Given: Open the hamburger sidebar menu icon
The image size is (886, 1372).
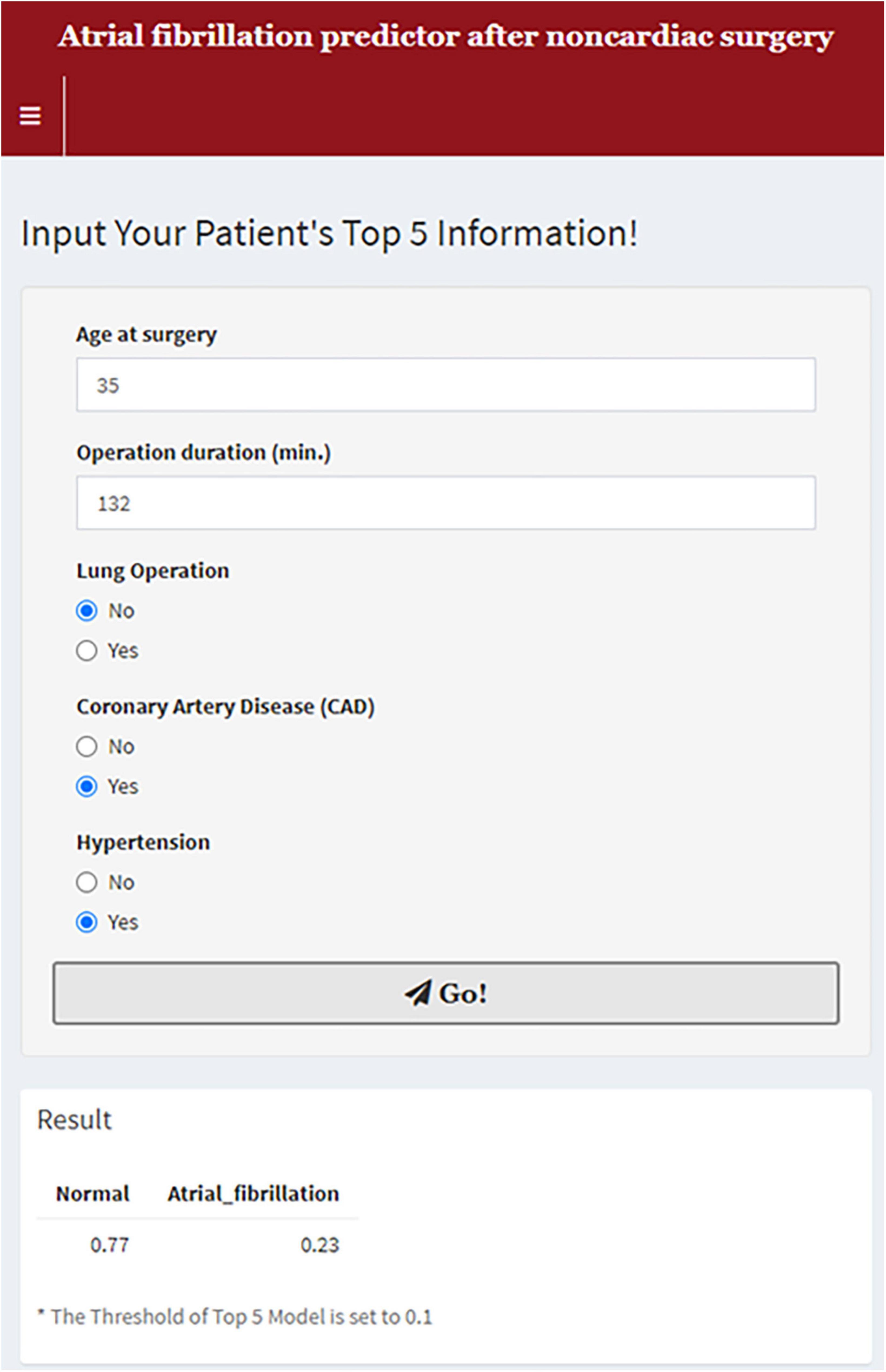Looking at the screenshot, I should click(x=30, y=116).
